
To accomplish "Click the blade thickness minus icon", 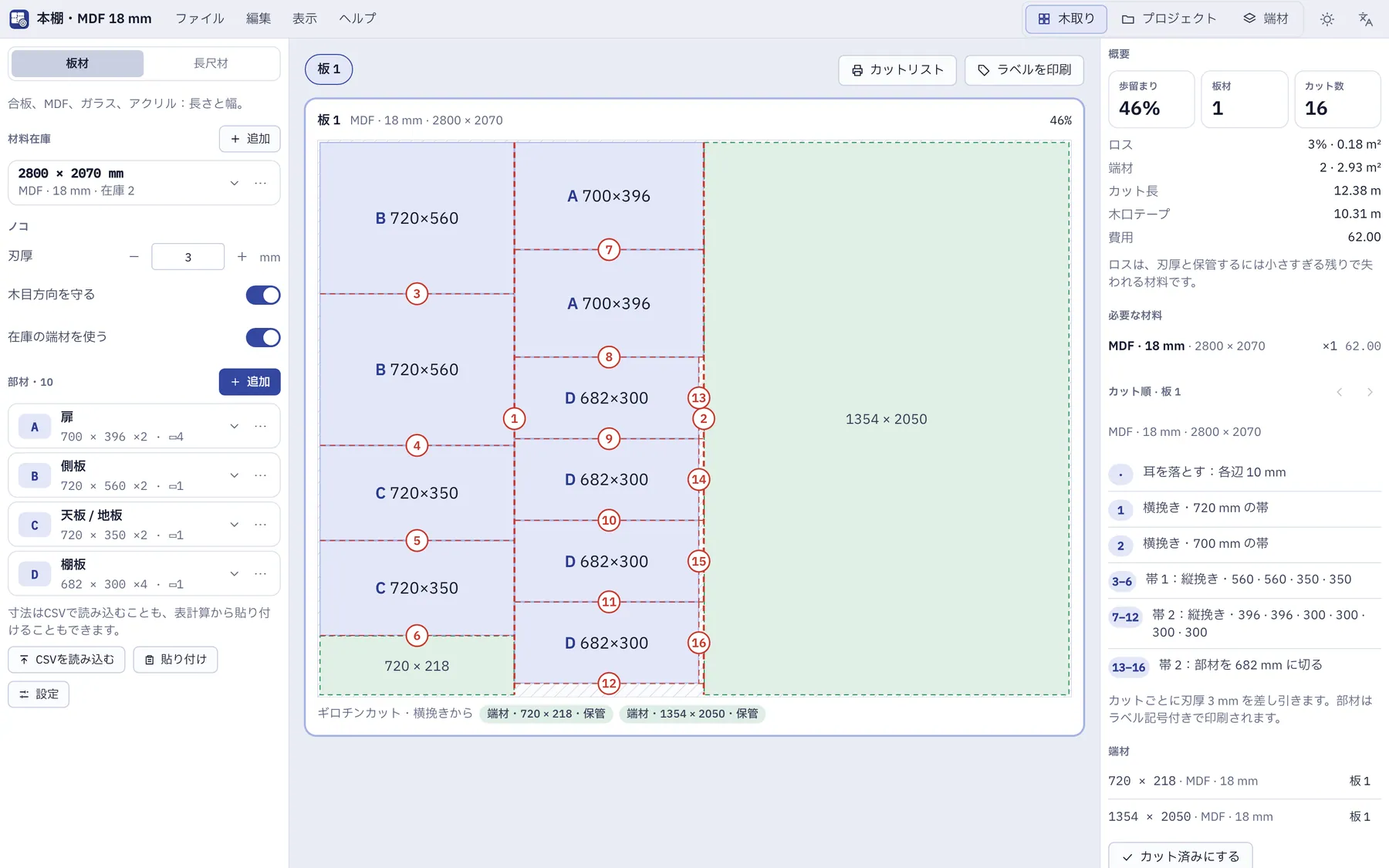I will [134, 257].
